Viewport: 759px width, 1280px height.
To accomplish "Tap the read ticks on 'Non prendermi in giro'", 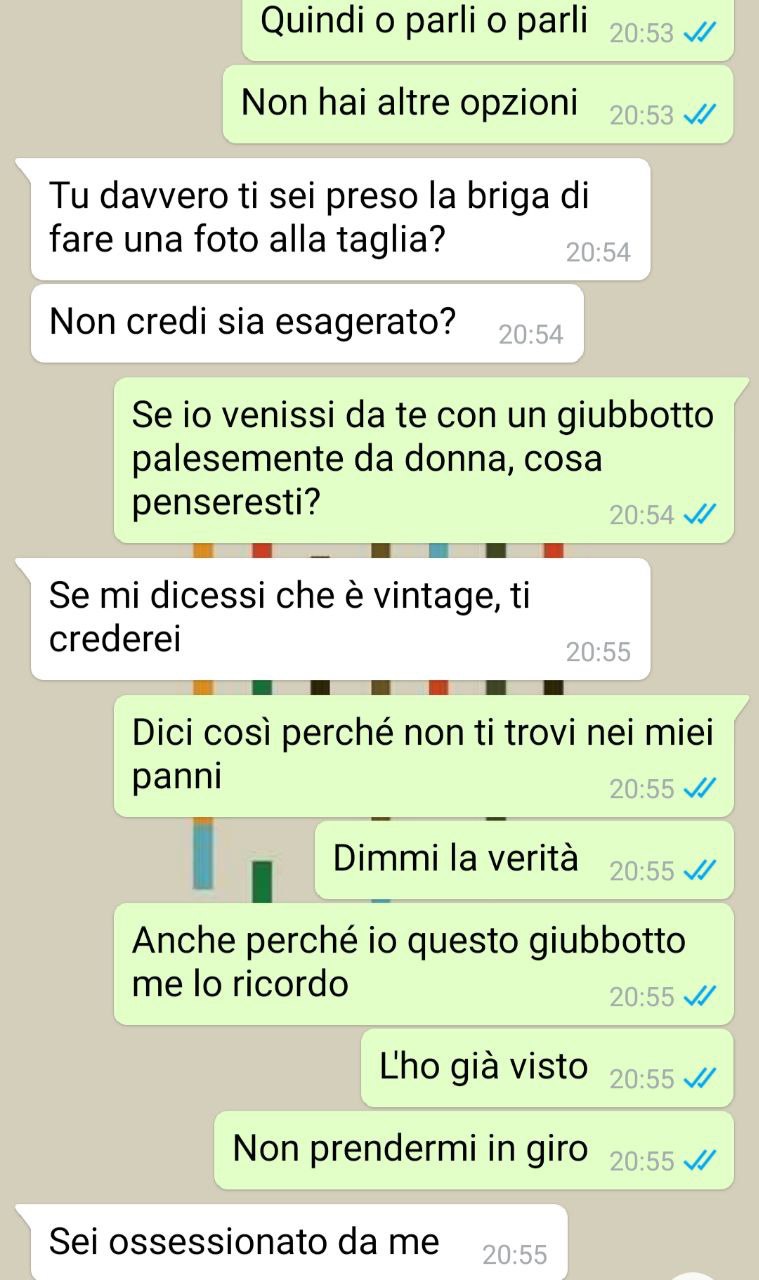I will (700, 1160).
